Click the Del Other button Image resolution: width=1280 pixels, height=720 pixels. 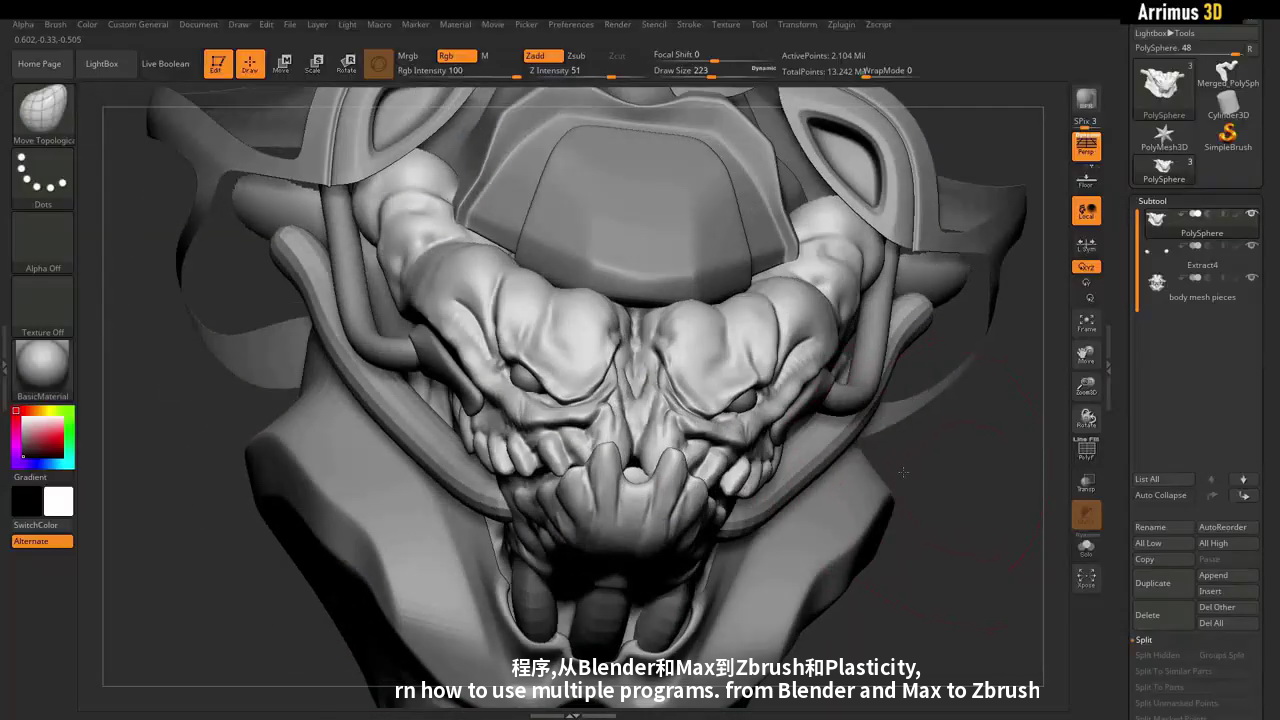pos(1228,607)
